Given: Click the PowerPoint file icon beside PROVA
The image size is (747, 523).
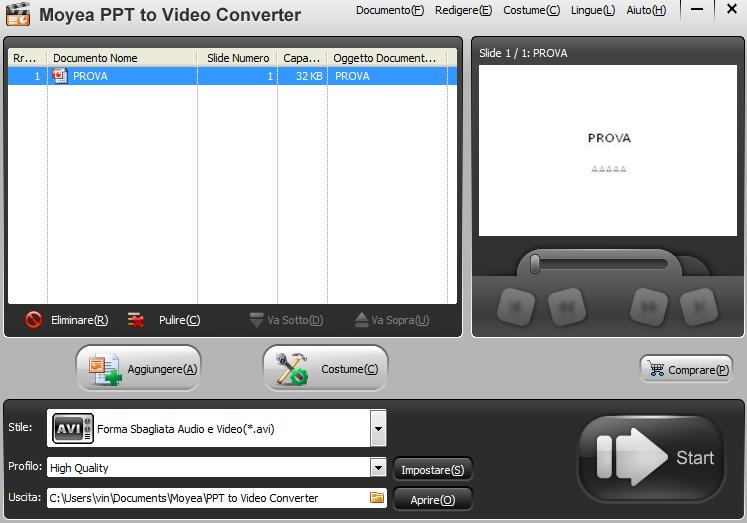Looking at the screenshot, I should point(60,76).
